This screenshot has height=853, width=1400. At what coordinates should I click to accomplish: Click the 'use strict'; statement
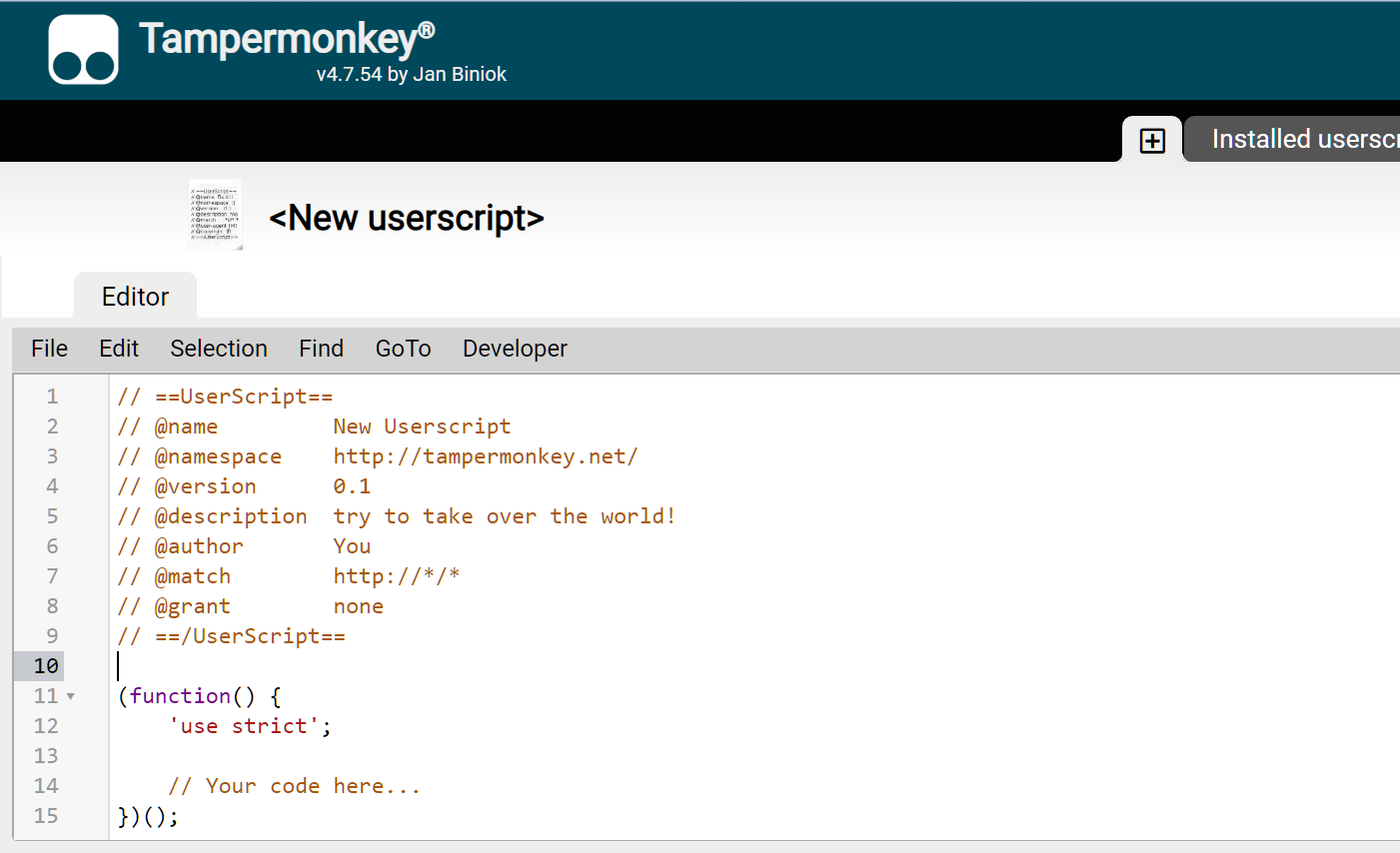point(250,726)
